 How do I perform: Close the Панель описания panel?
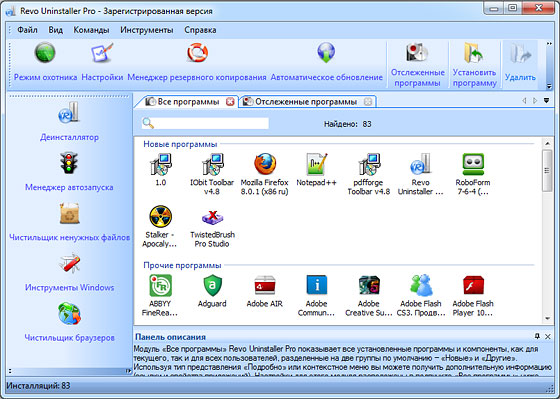point(548,336)
